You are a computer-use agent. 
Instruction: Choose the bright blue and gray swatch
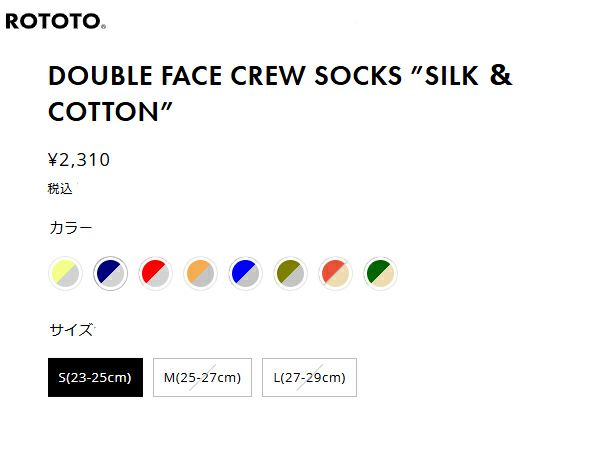click(245, 272)
